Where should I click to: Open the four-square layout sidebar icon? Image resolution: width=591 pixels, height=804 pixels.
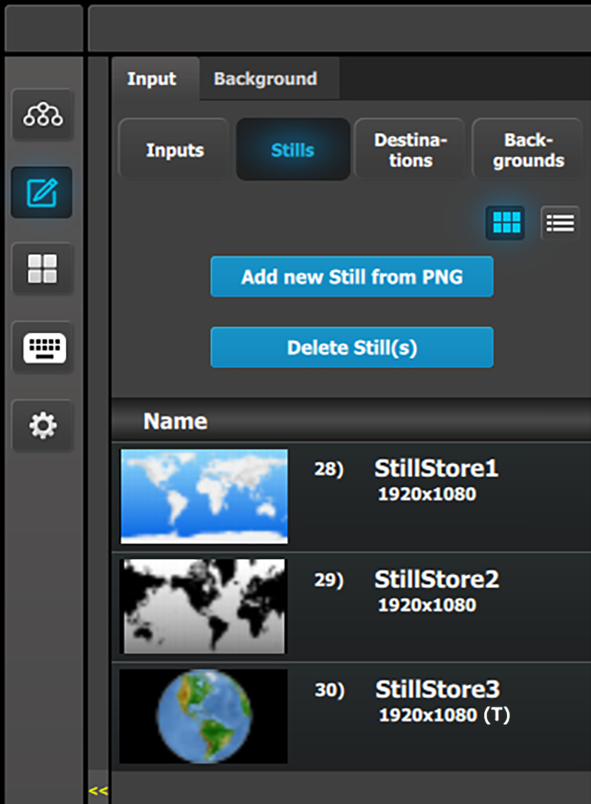point(43,269)
